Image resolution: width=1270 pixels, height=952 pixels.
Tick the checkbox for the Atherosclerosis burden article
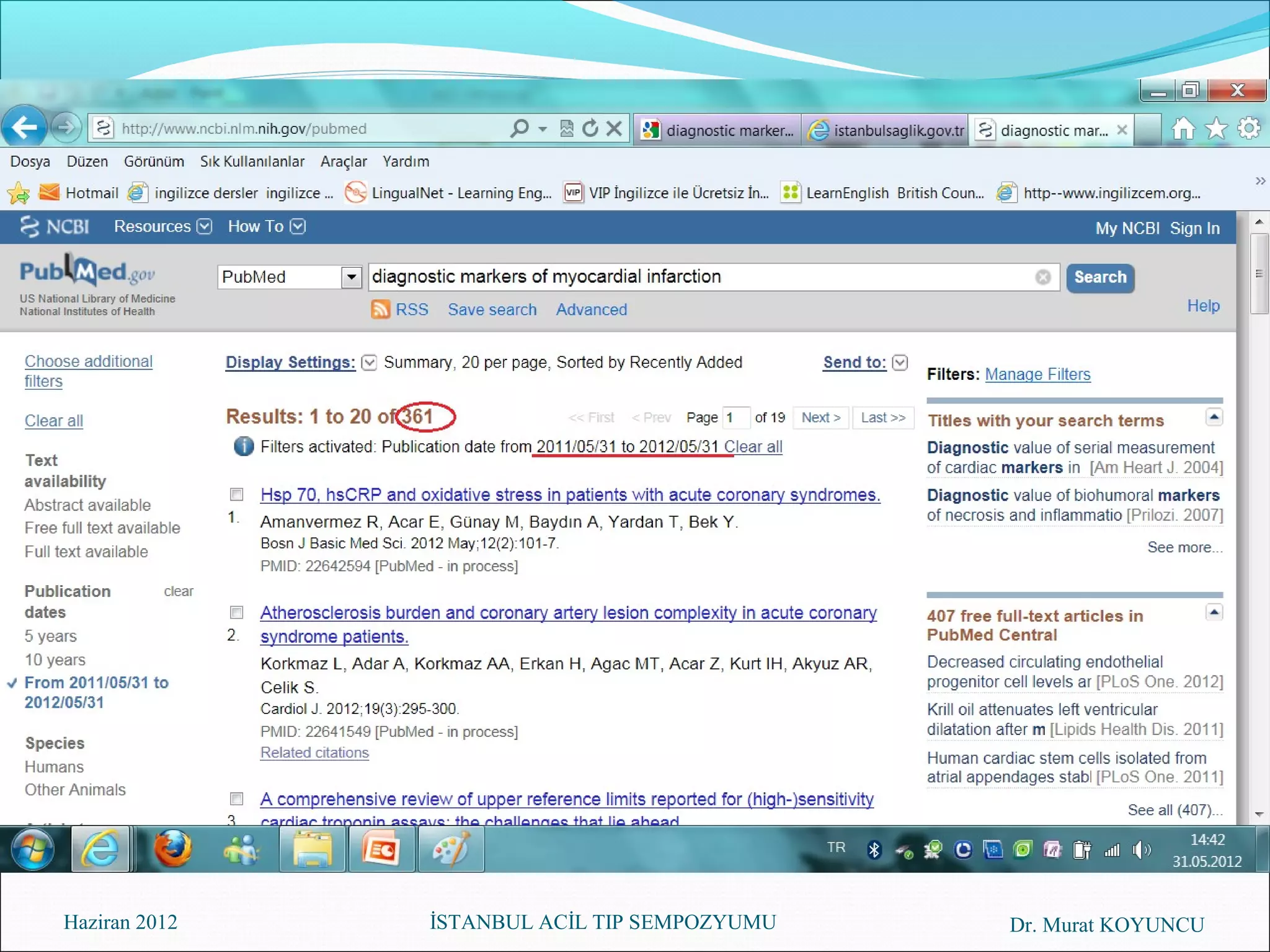tap(236, 612)
